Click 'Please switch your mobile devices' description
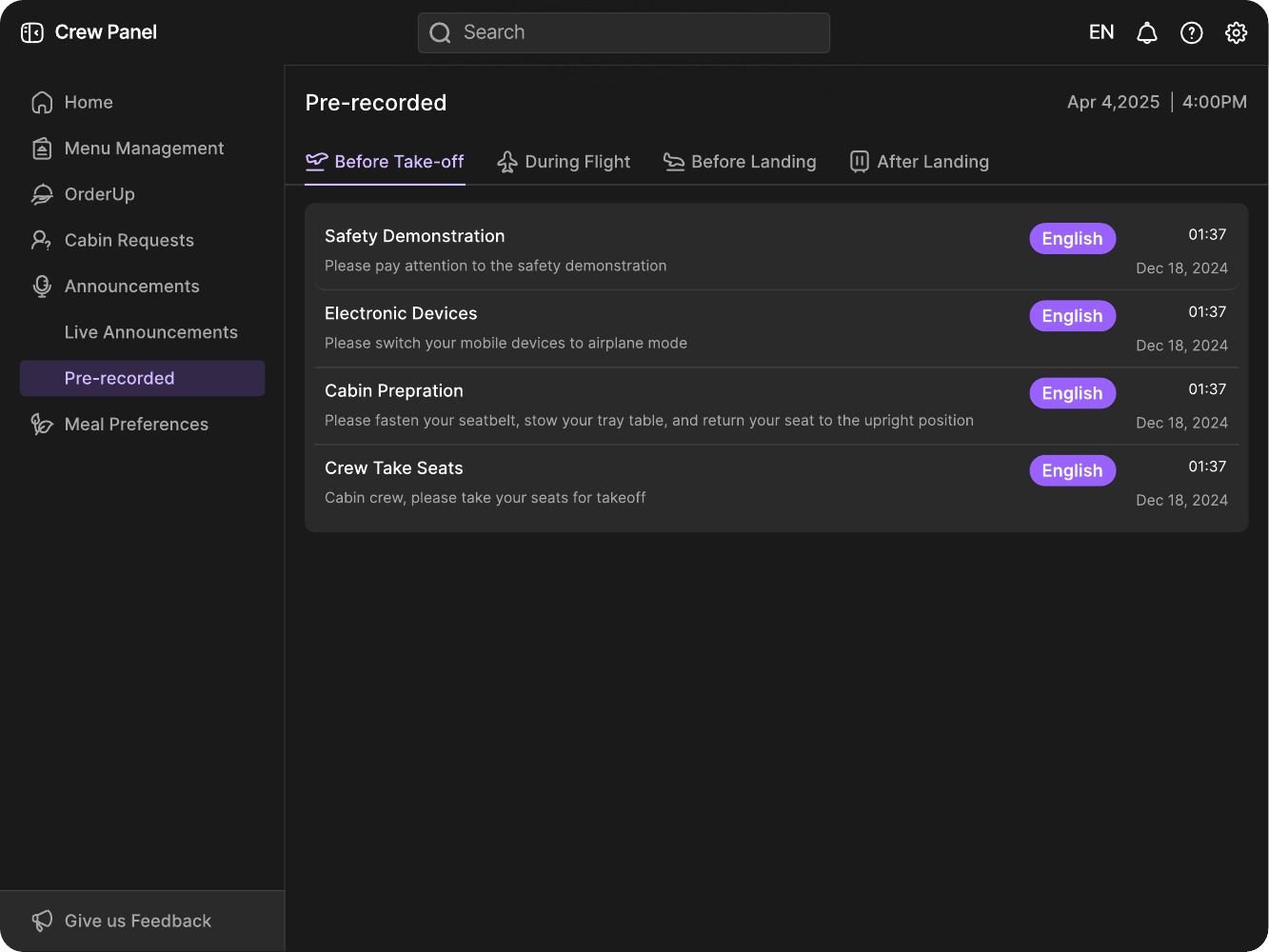Viewport: 1269px width, 952px height. click(x=506, y=343)
